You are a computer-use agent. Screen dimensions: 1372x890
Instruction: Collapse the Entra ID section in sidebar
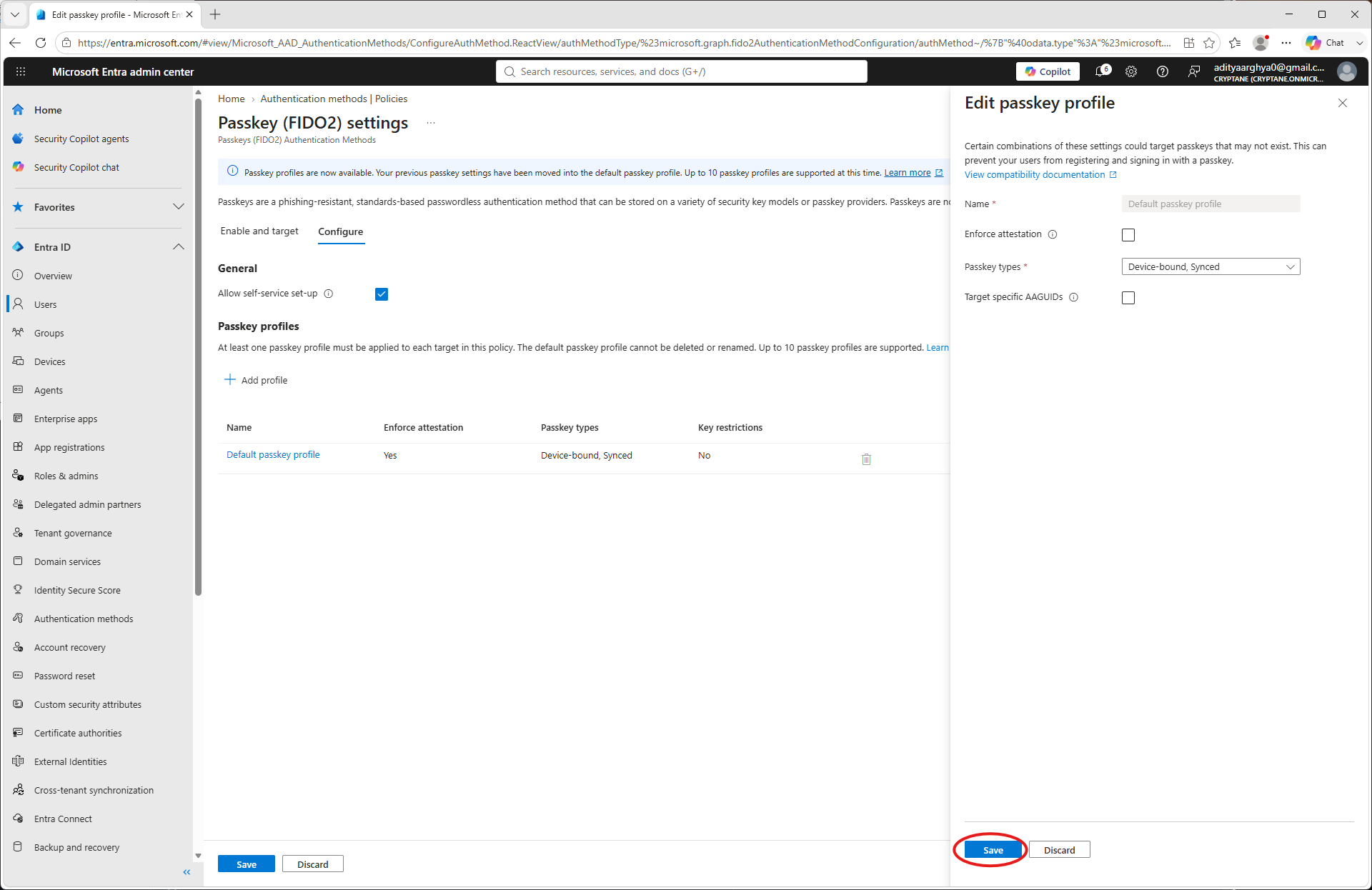(x=179, y=247)
